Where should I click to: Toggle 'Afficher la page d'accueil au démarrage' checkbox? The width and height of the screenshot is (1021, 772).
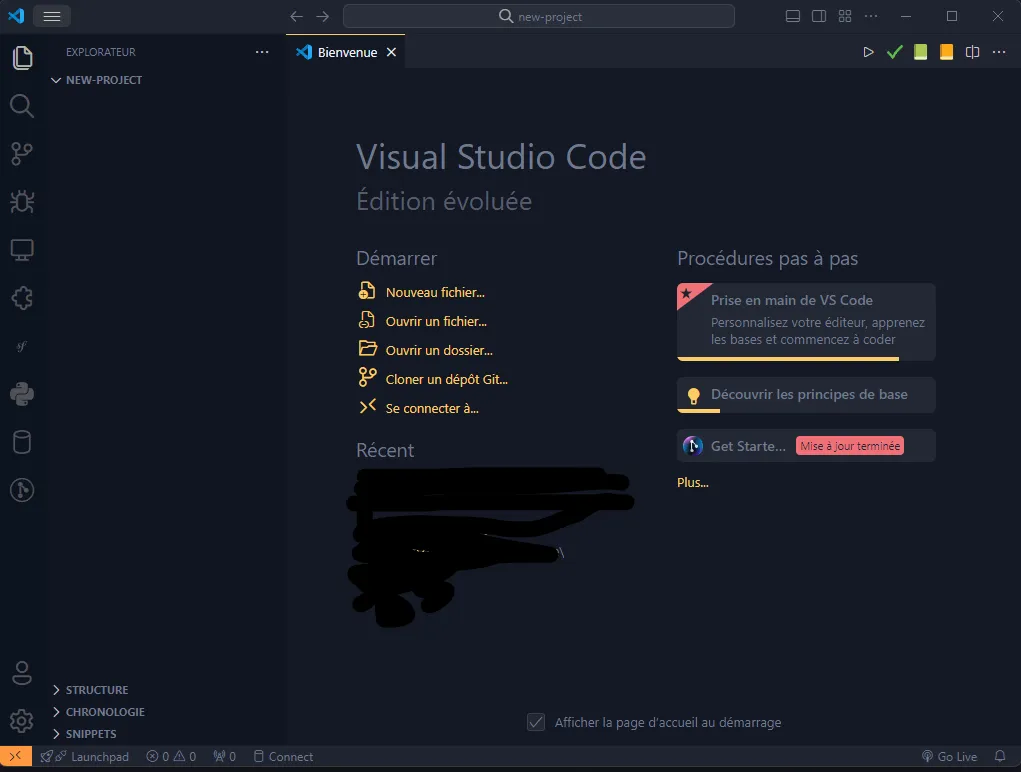click(536, 722)
